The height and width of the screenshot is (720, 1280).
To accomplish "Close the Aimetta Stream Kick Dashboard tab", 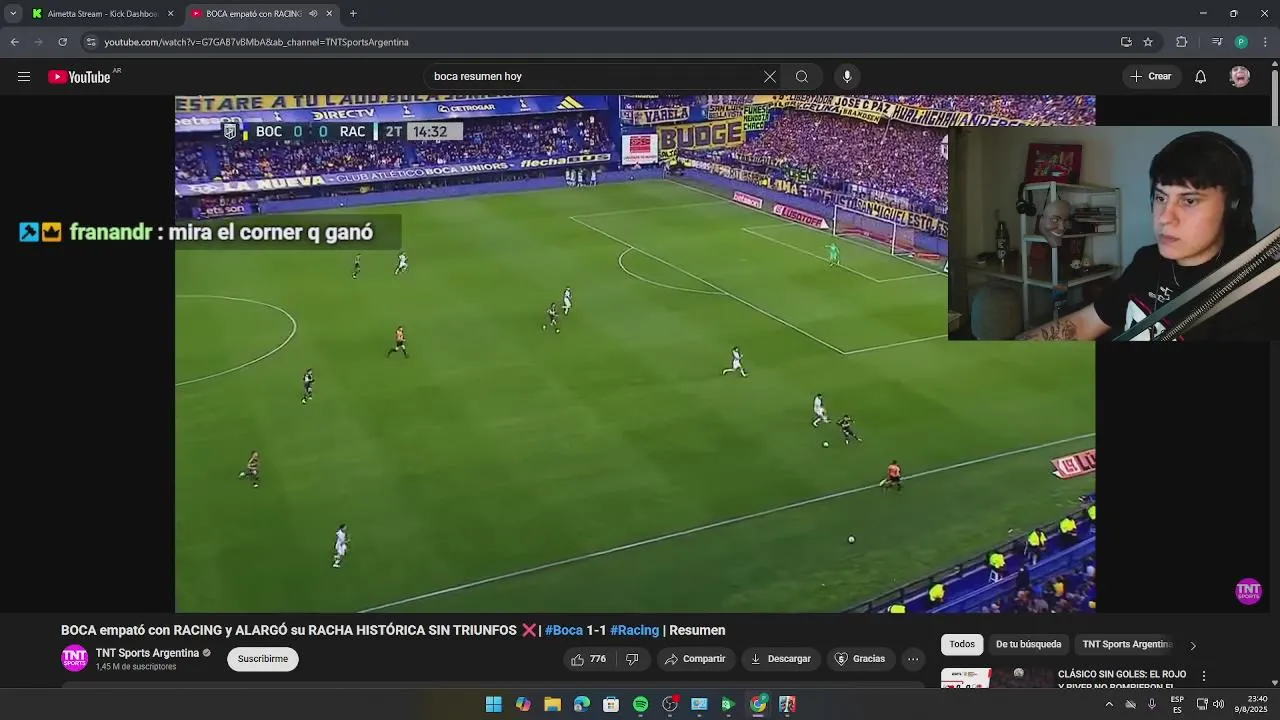I will (x=171, y=14).
